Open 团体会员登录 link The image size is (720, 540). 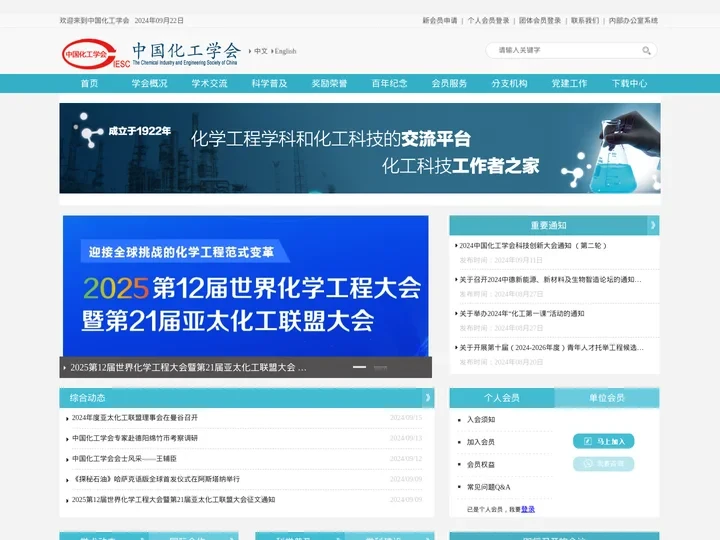coord(540,21)
